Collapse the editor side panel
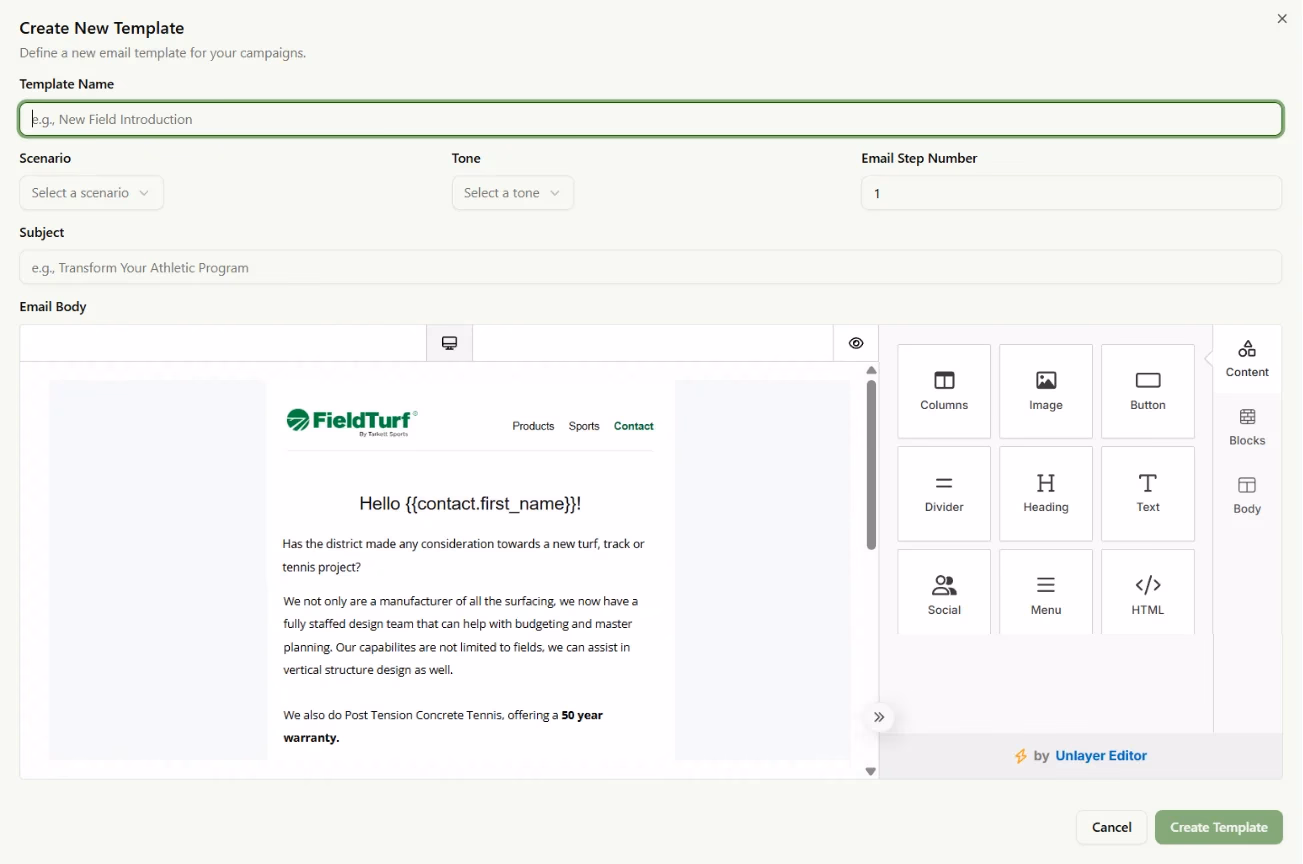The image size is (1303, 864). [879, 717]
